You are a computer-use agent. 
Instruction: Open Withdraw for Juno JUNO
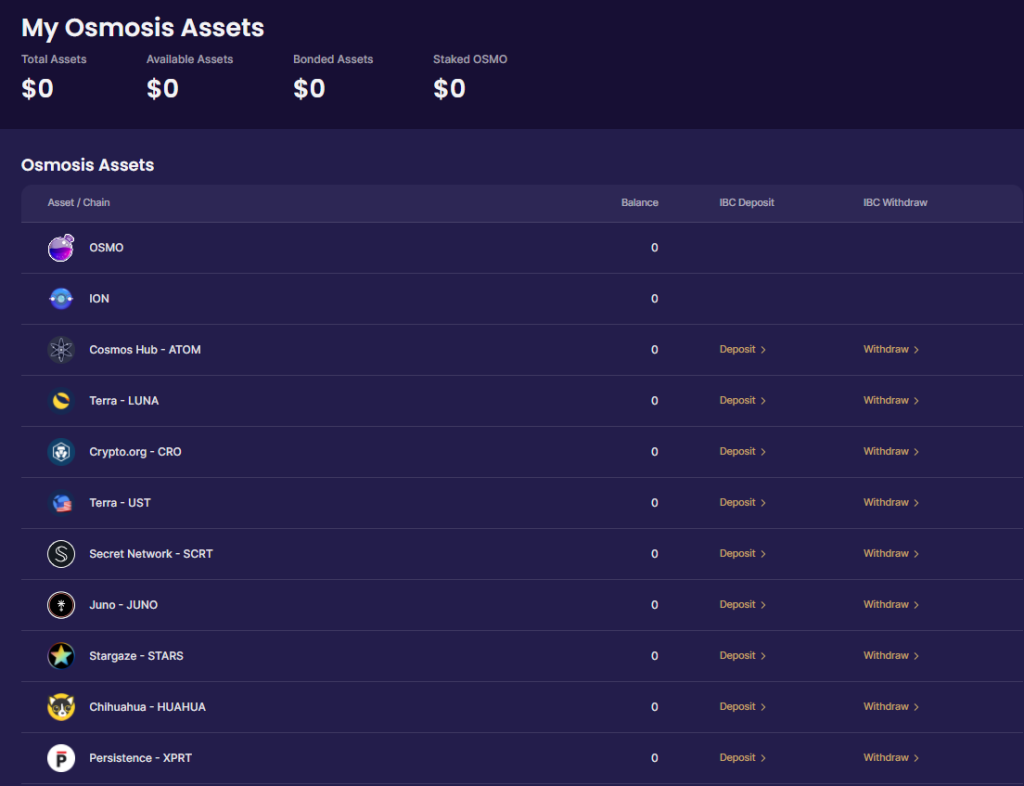click(x=891, y=605)
